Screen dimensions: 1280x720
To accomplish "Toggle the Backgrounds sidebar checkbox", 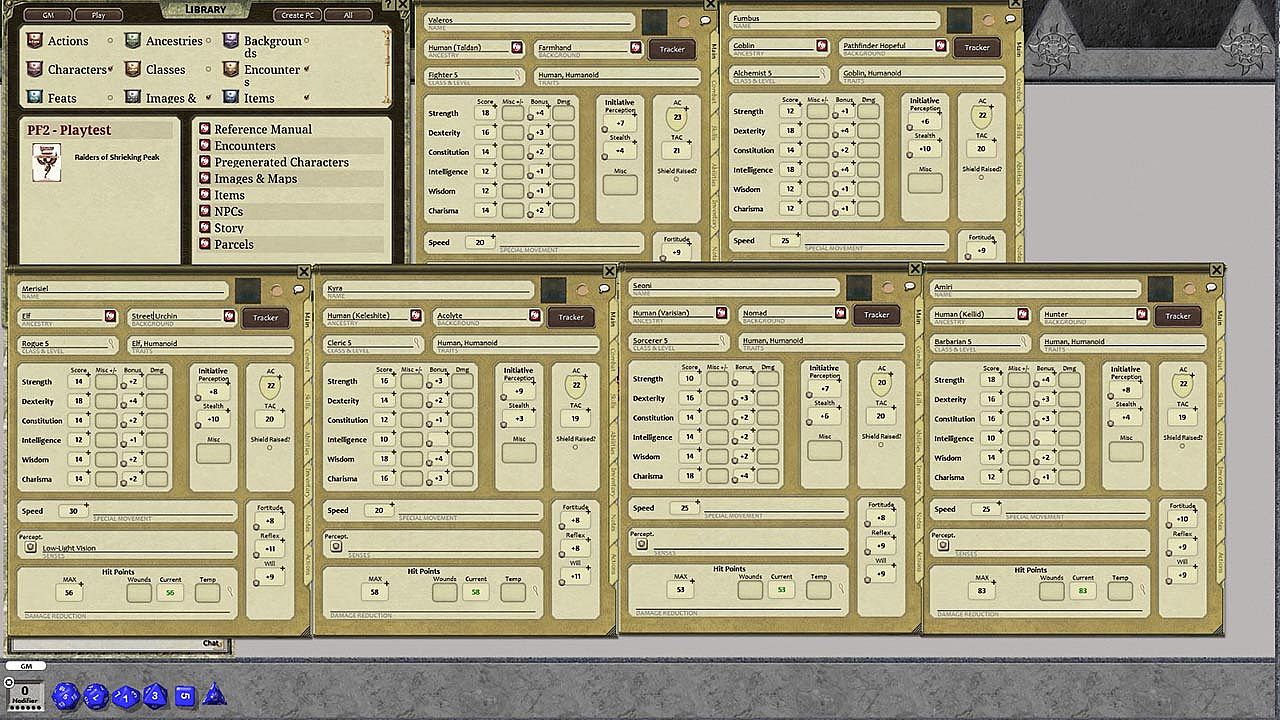I will (306, 41).
